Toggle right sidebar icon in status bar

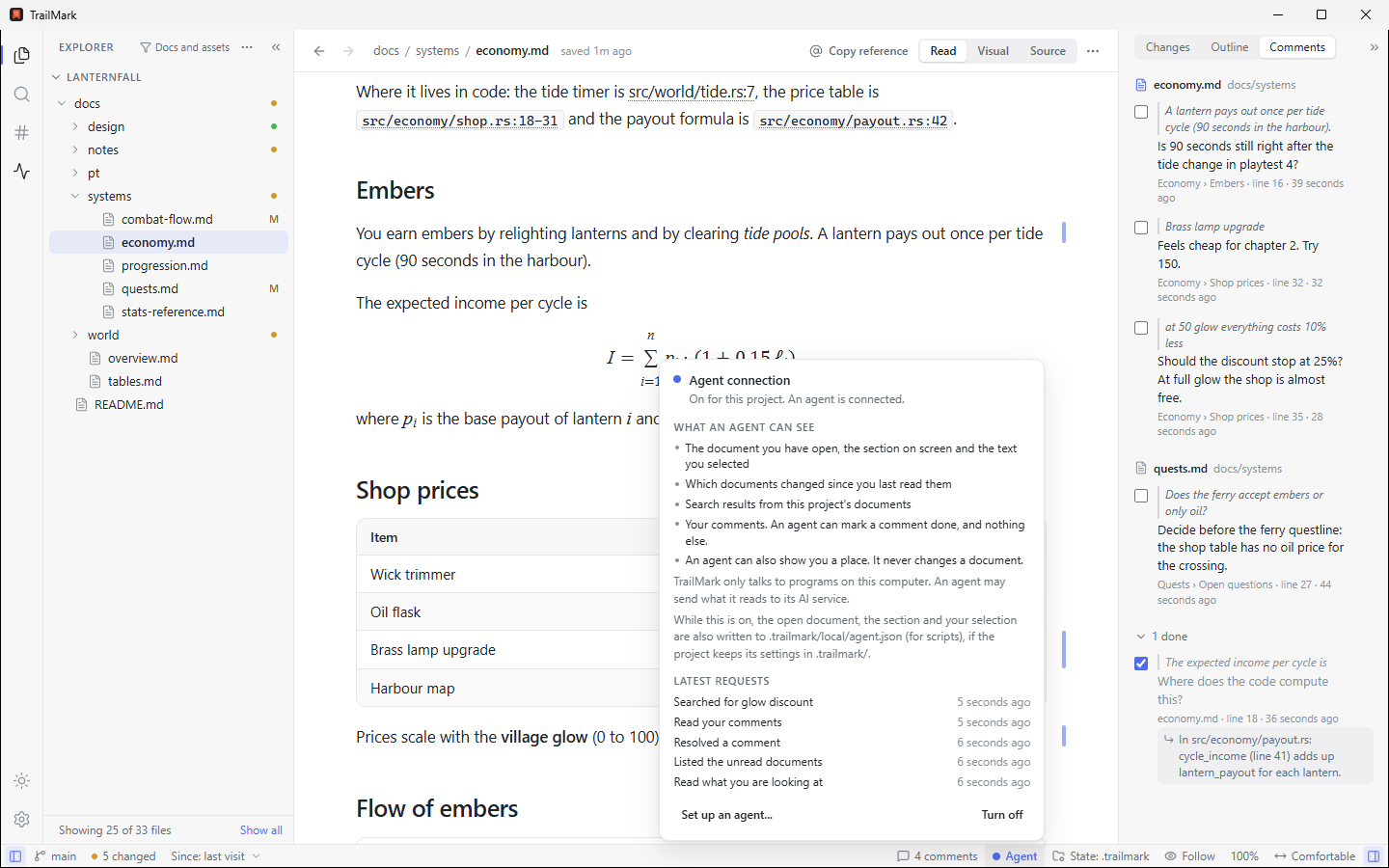coord(1374,856)
